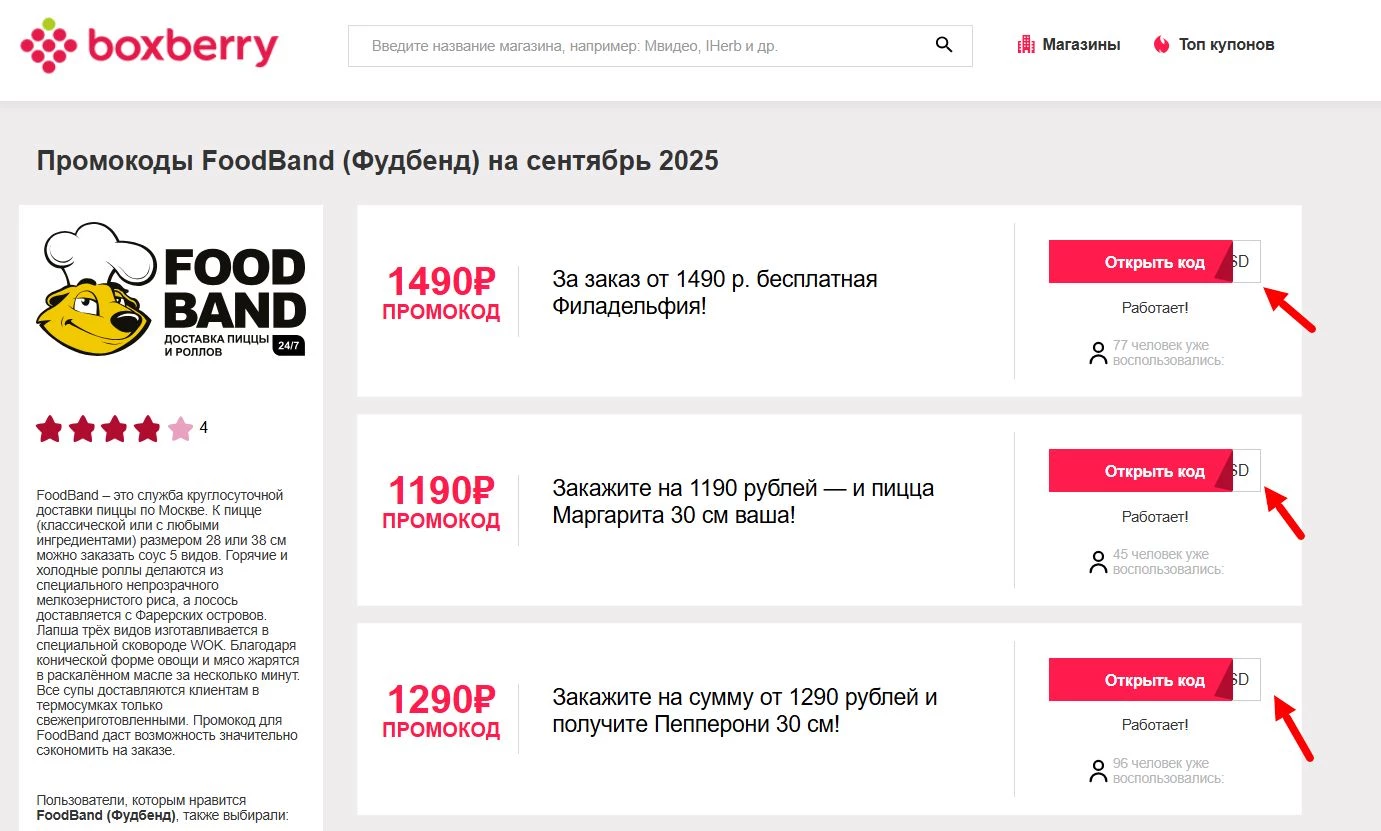Open the Топ купонов menu item
Viewport: 1381px width, 831px height.
point(1226,44)
